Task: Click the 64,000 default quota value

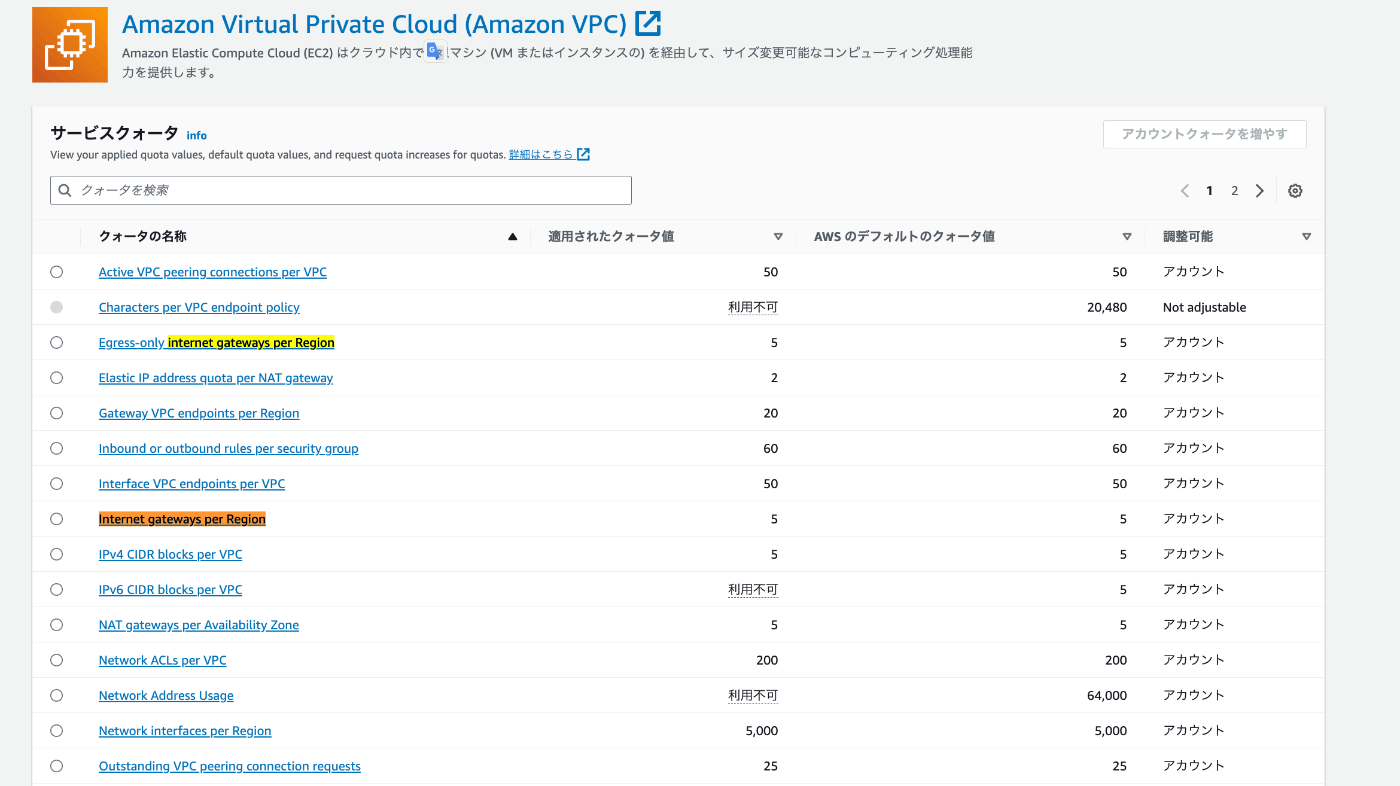Action: [x=1107, y=696]
